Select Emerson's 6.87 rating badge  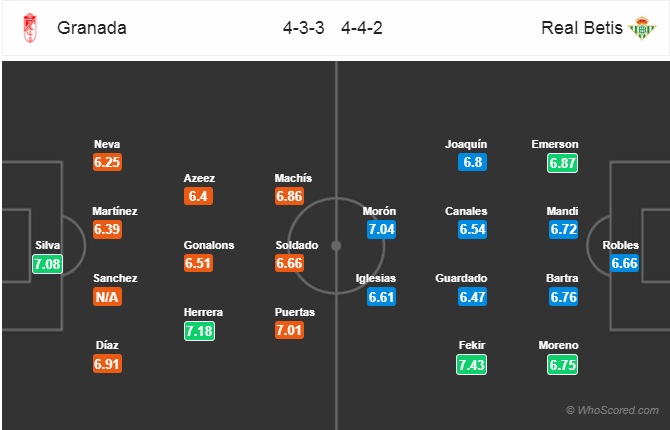coord(563,162)
